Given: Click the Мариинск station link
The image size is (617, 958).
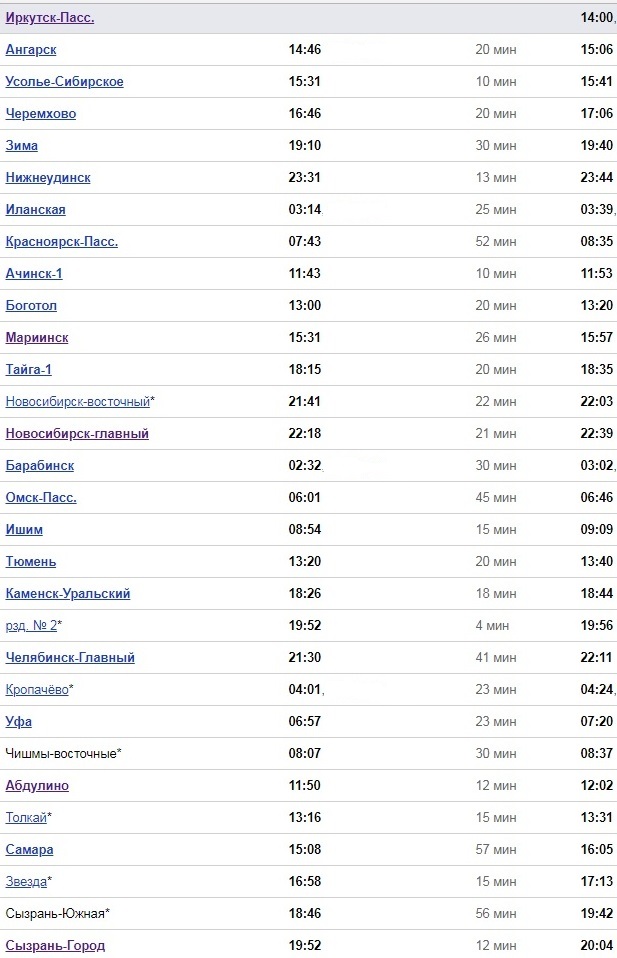Looking at the screenshot, I should (x=37, y=338).
